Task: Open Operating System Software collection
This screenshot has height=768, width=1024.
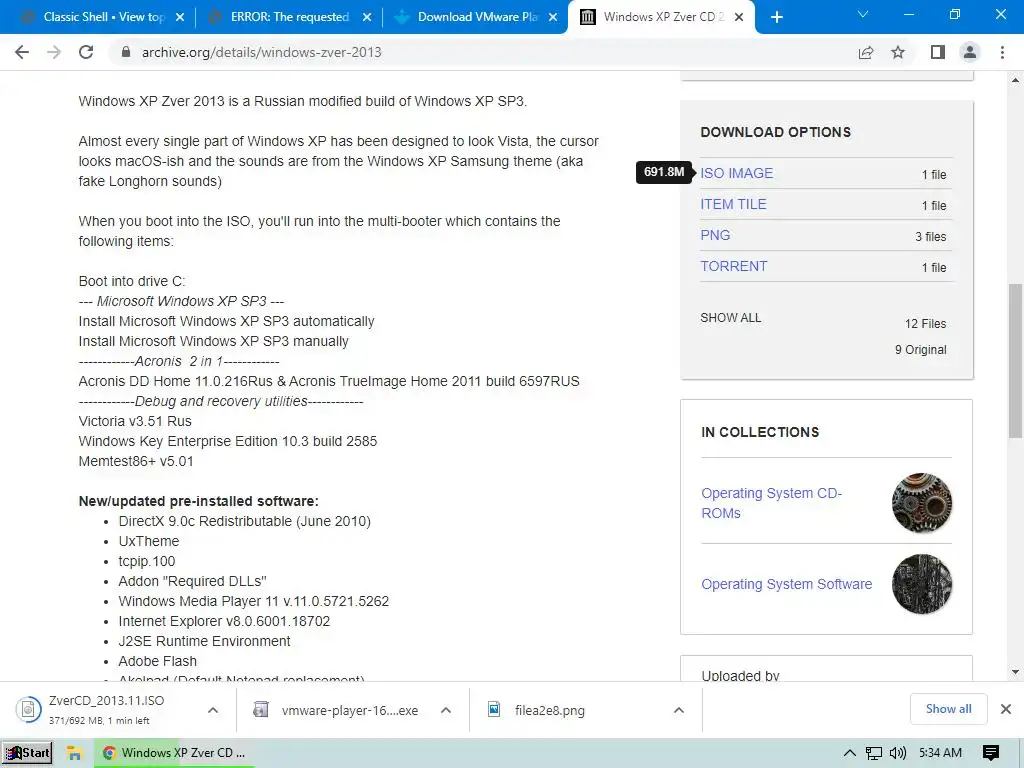Action: pos(786,584)
